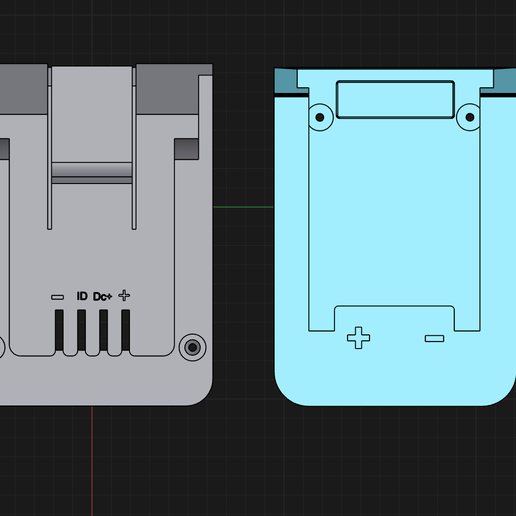Select the terminal slot below the ID label

coord(81,330)
